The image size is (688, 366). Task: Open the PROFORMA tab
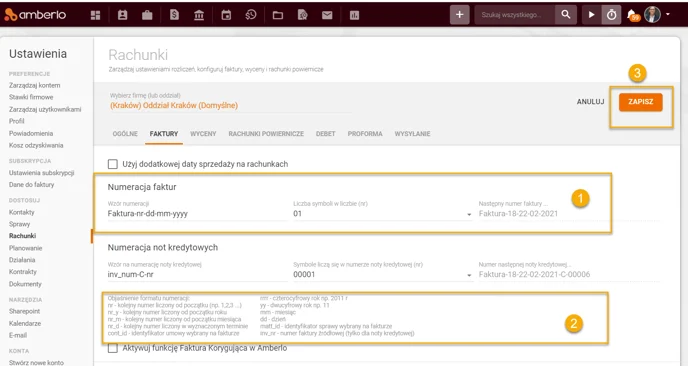pos(365,134)
